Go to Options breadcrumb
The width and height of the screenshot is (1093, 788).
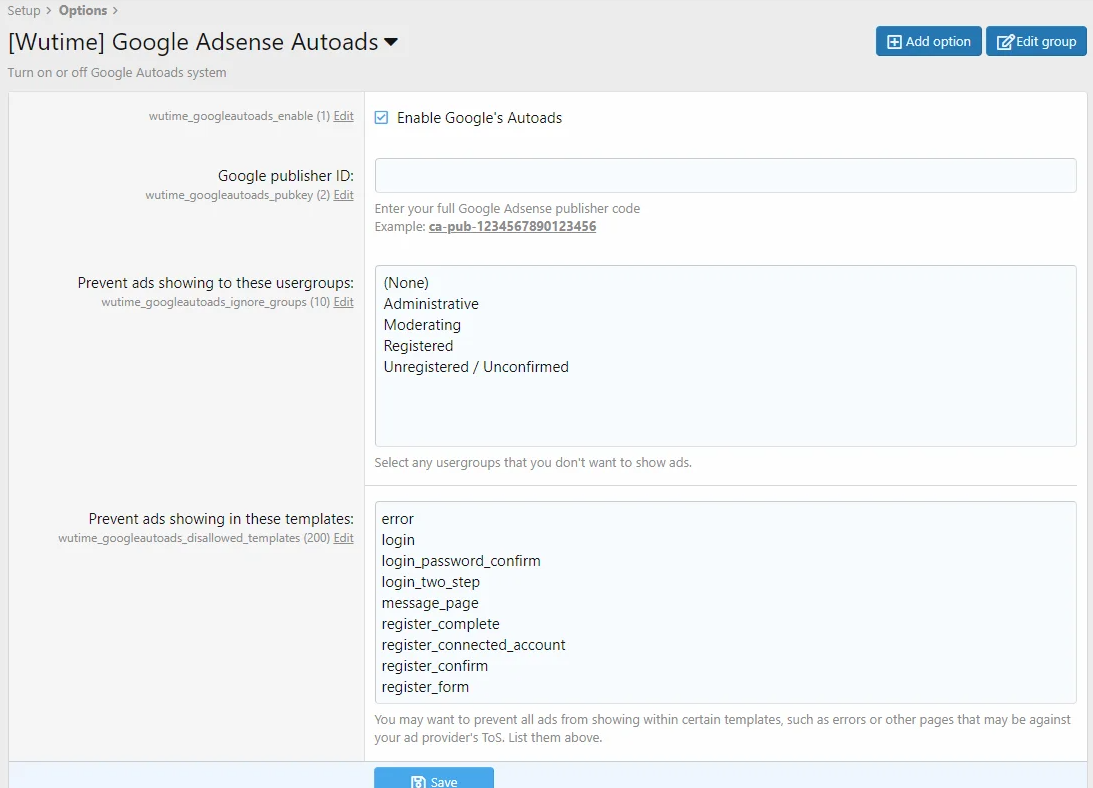coord(83,10)
